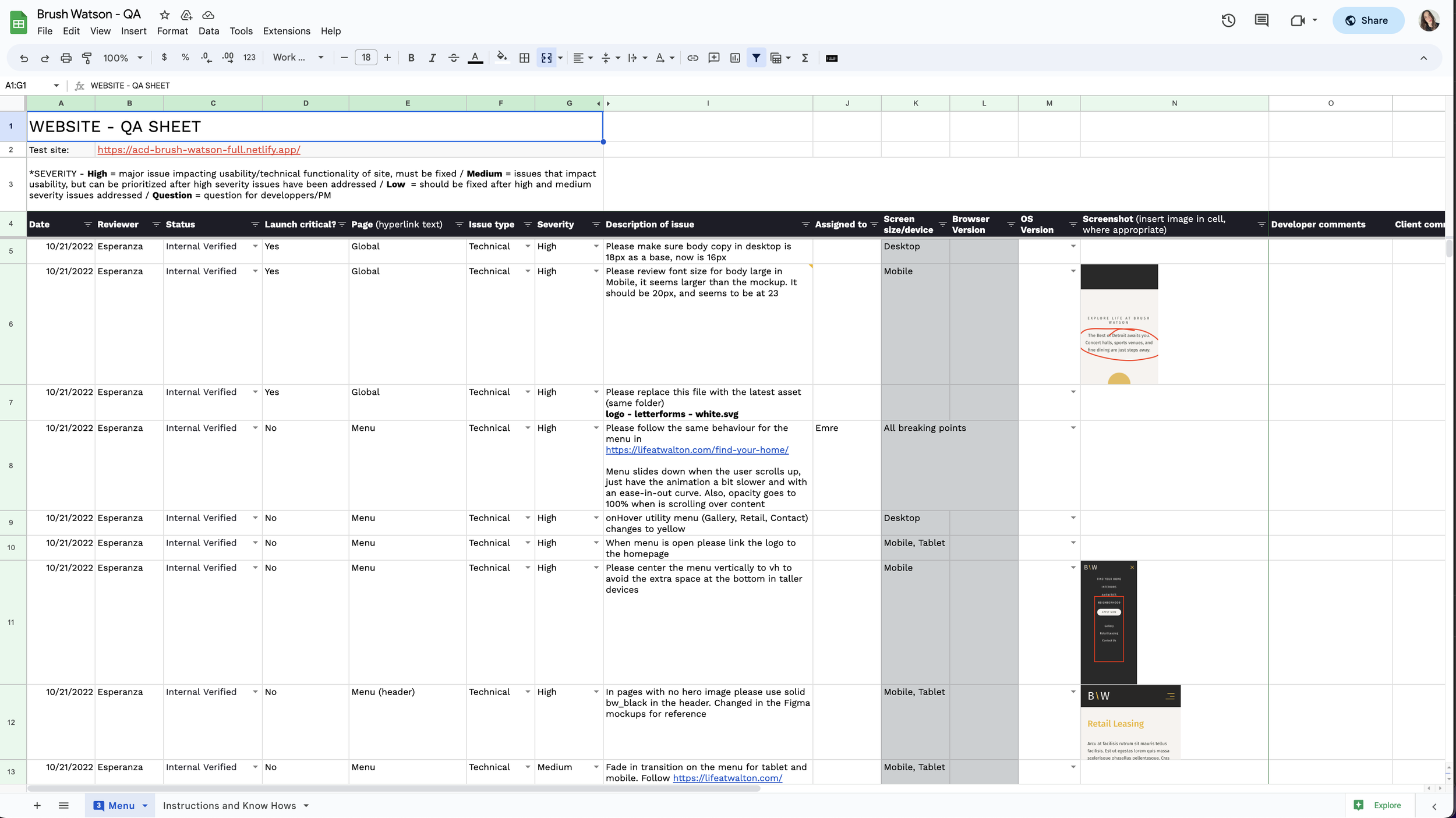This screenshot has height=818, width=1456.
Task: Click the merge cells icon
Action: 546,58
